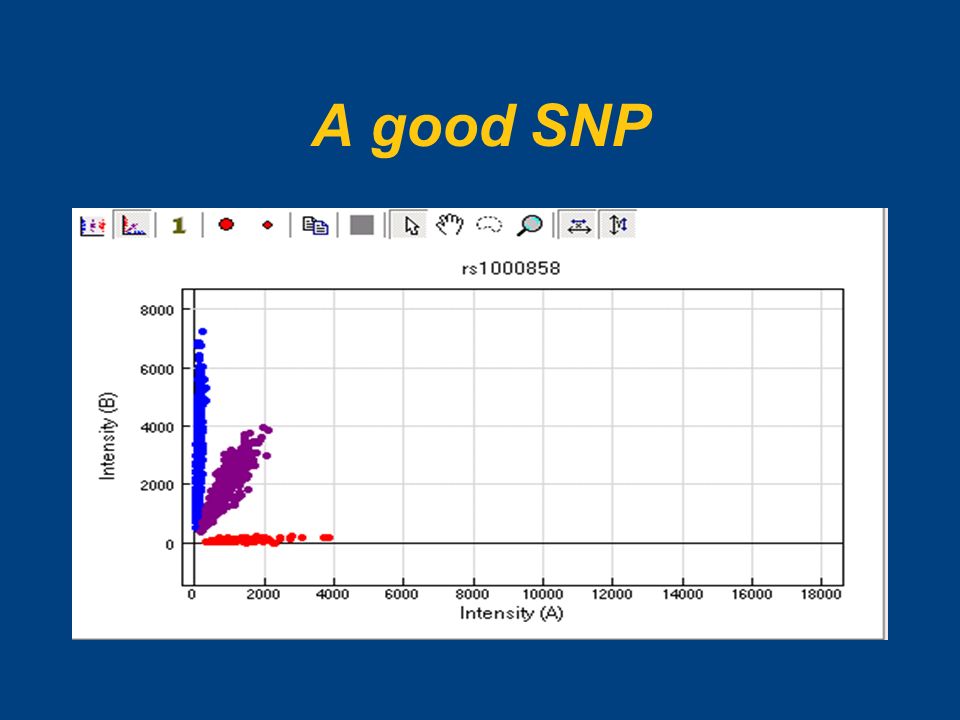Select the polar coordinates plot icon
This screenshot has height=720, width=960.
point(92,225)
